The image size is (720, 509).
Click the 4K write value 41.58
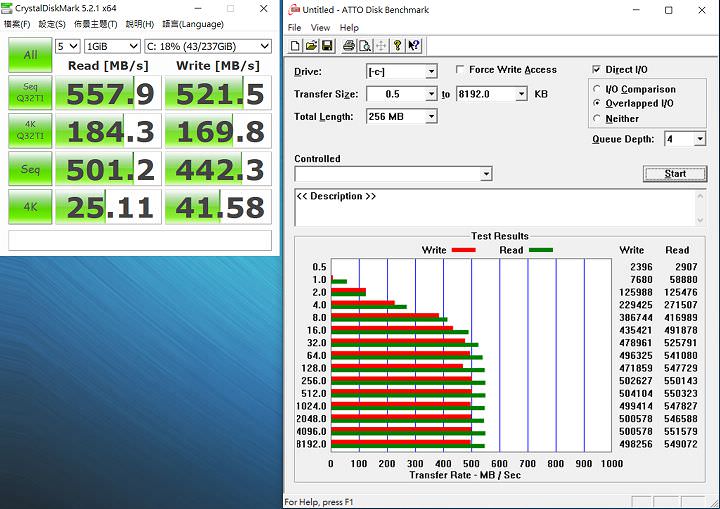219,207
